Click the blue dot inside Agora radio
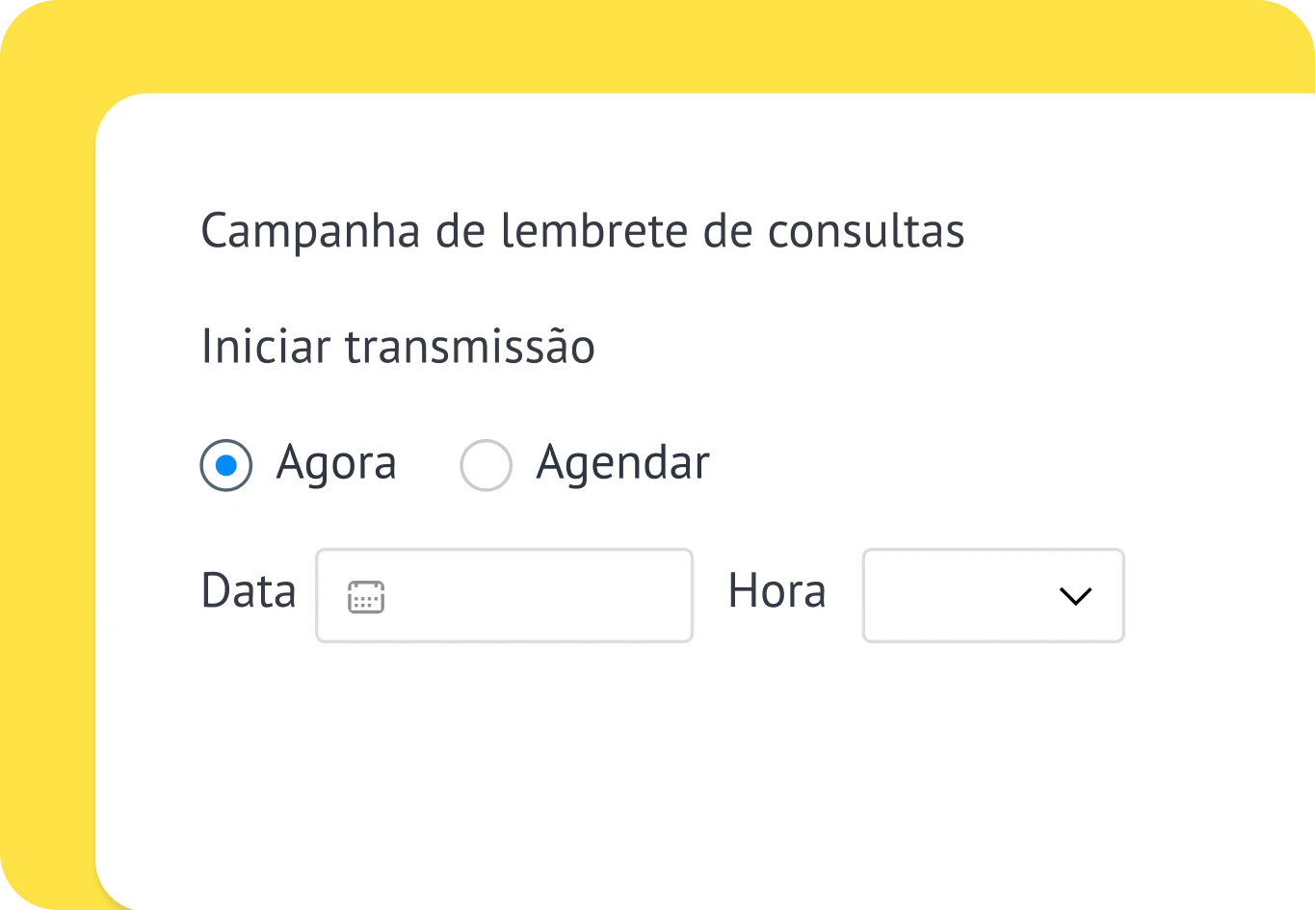This screenshot has height=910, width=1316. pos(226,466)
